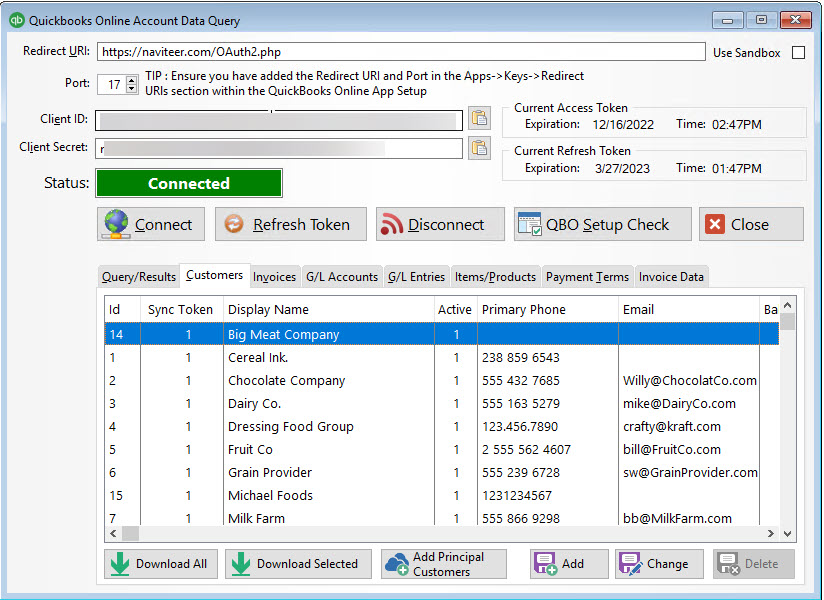Viewport: 824px width, 600px height.
Task: Click the customer list's down scroll arrow
Action: (787, 534)
